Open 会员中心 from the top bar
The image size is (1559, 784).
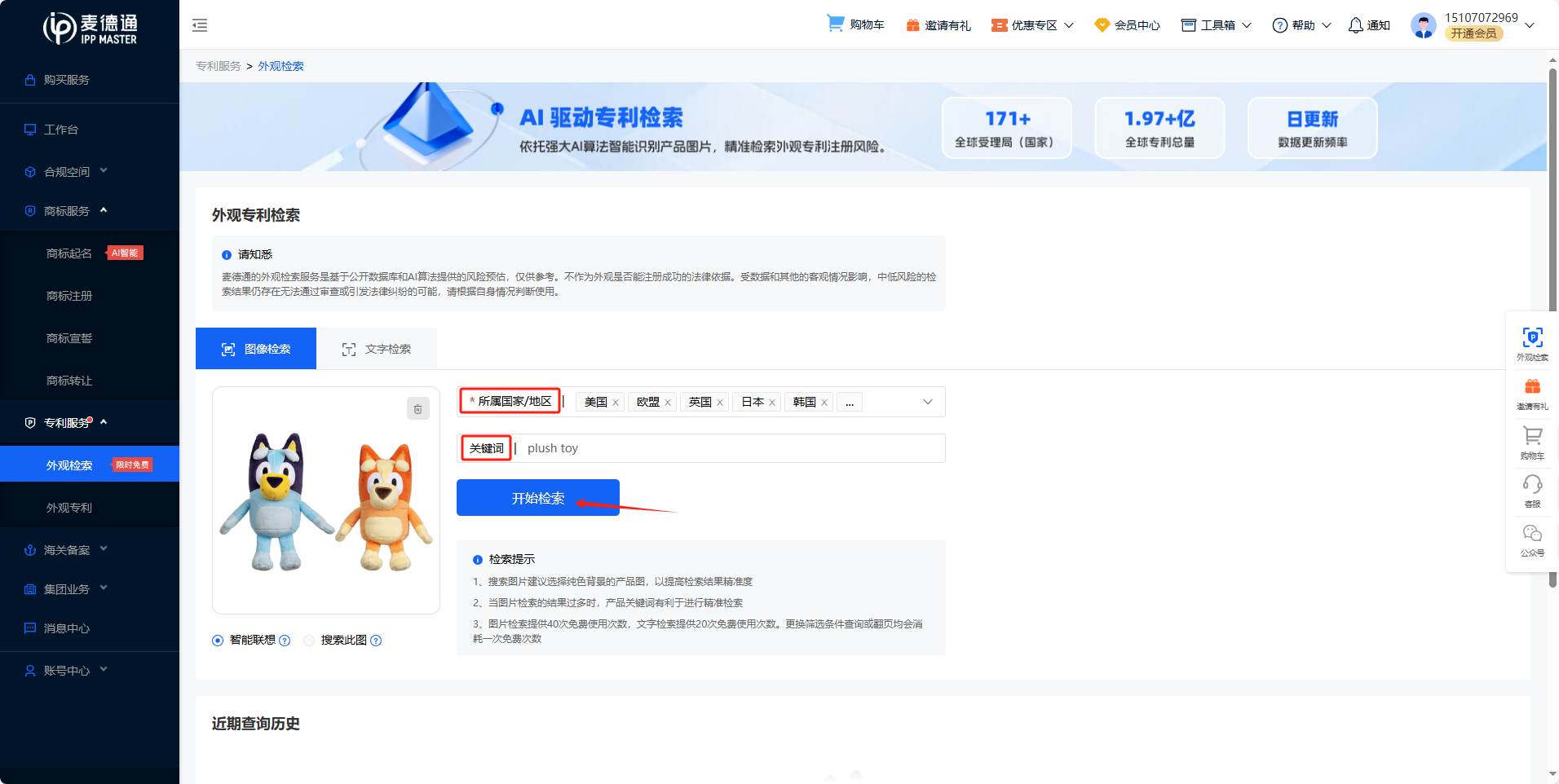[x=1127, y=25]
